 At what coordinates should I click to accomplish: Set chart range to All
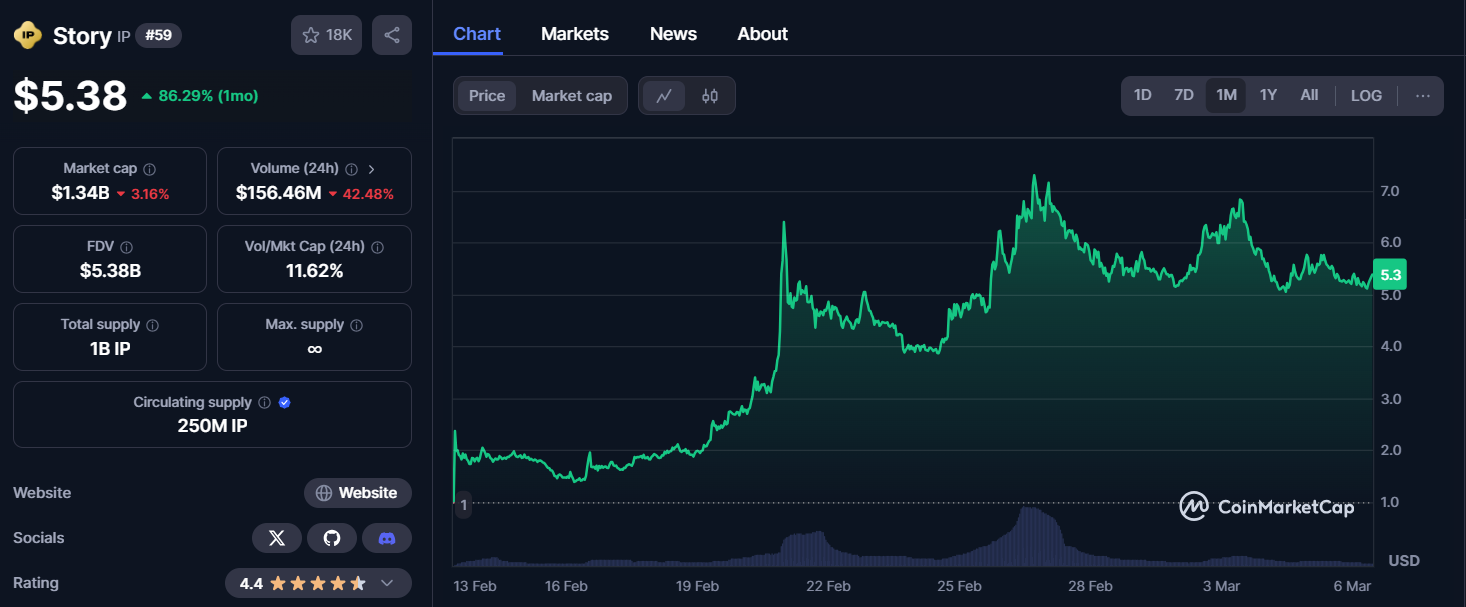[1309, 96]
